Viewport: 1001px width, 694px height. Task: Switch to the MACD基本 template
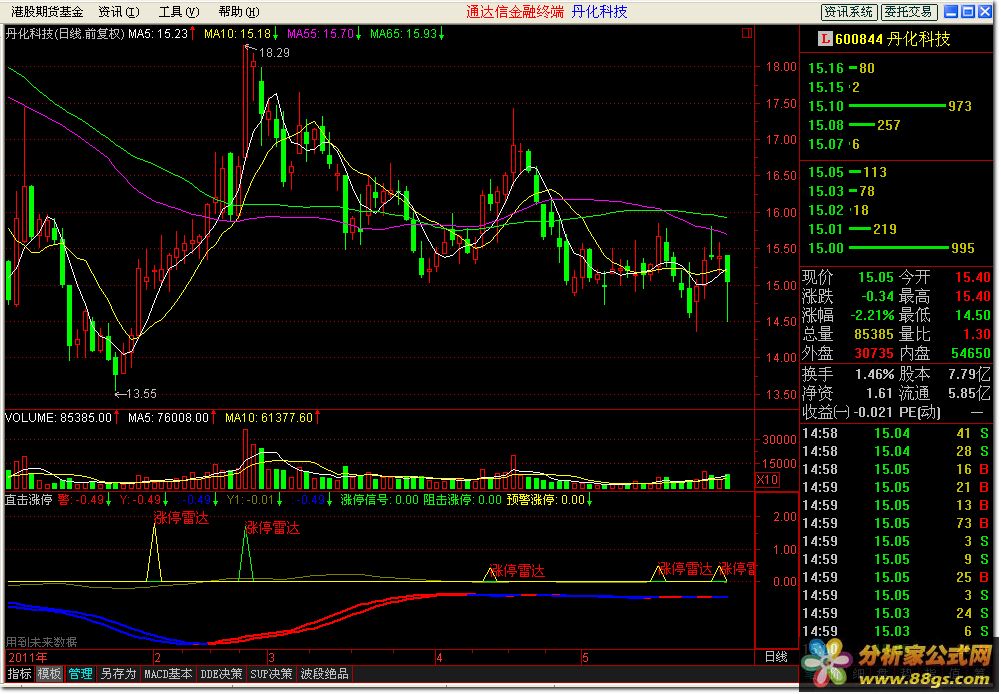point(168,674)
